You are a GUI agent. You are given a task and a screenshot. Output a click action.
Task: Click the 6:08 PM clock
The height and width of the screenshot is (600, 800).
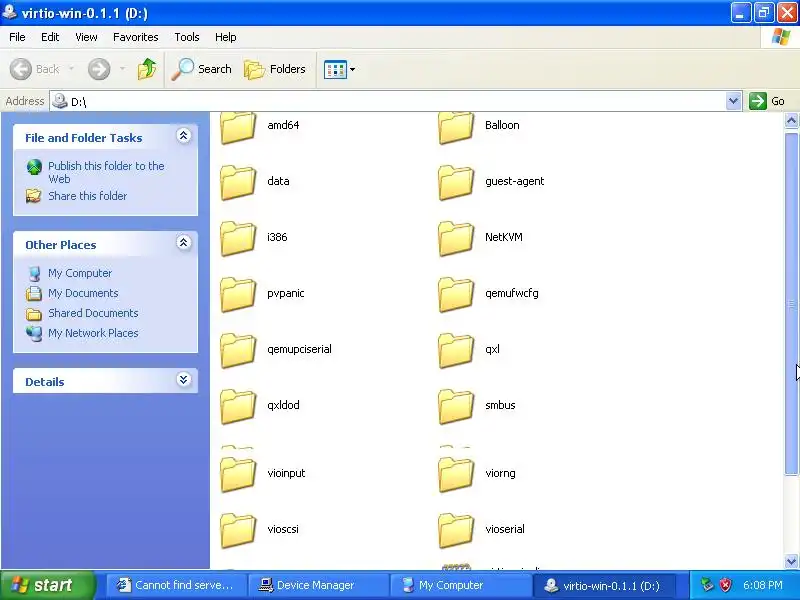[x=763, y=585]
